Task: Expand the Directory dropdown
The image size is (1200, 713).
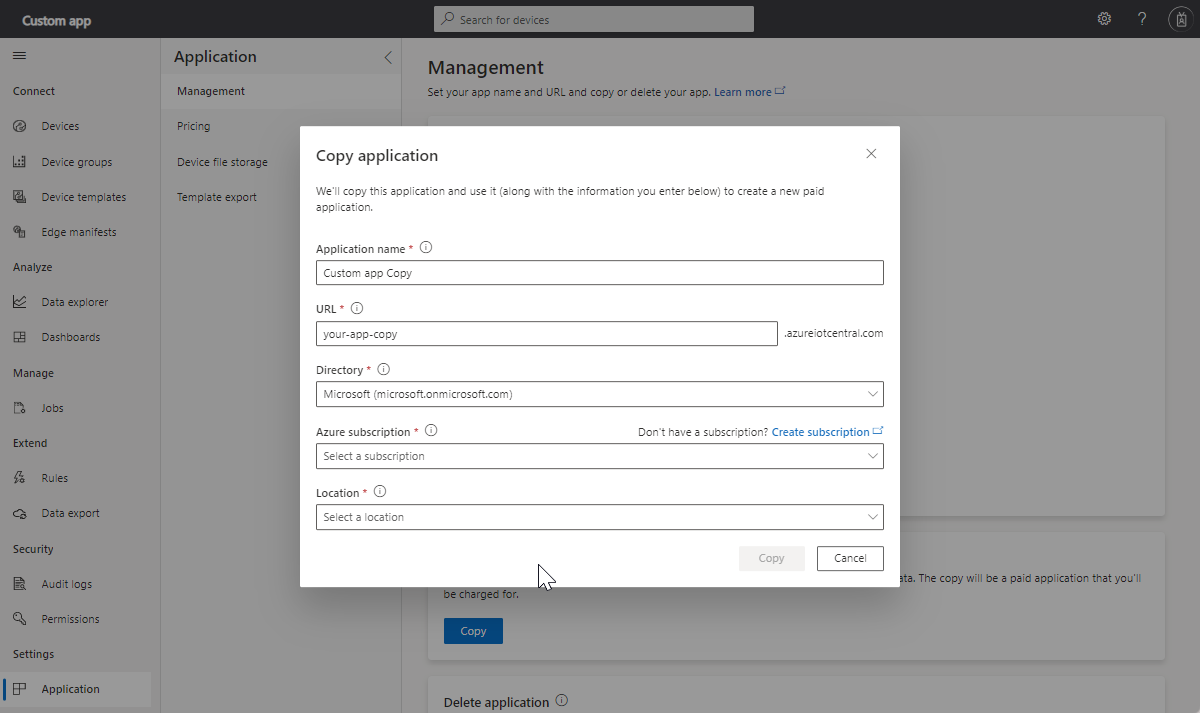Action: tap(599, 395)
